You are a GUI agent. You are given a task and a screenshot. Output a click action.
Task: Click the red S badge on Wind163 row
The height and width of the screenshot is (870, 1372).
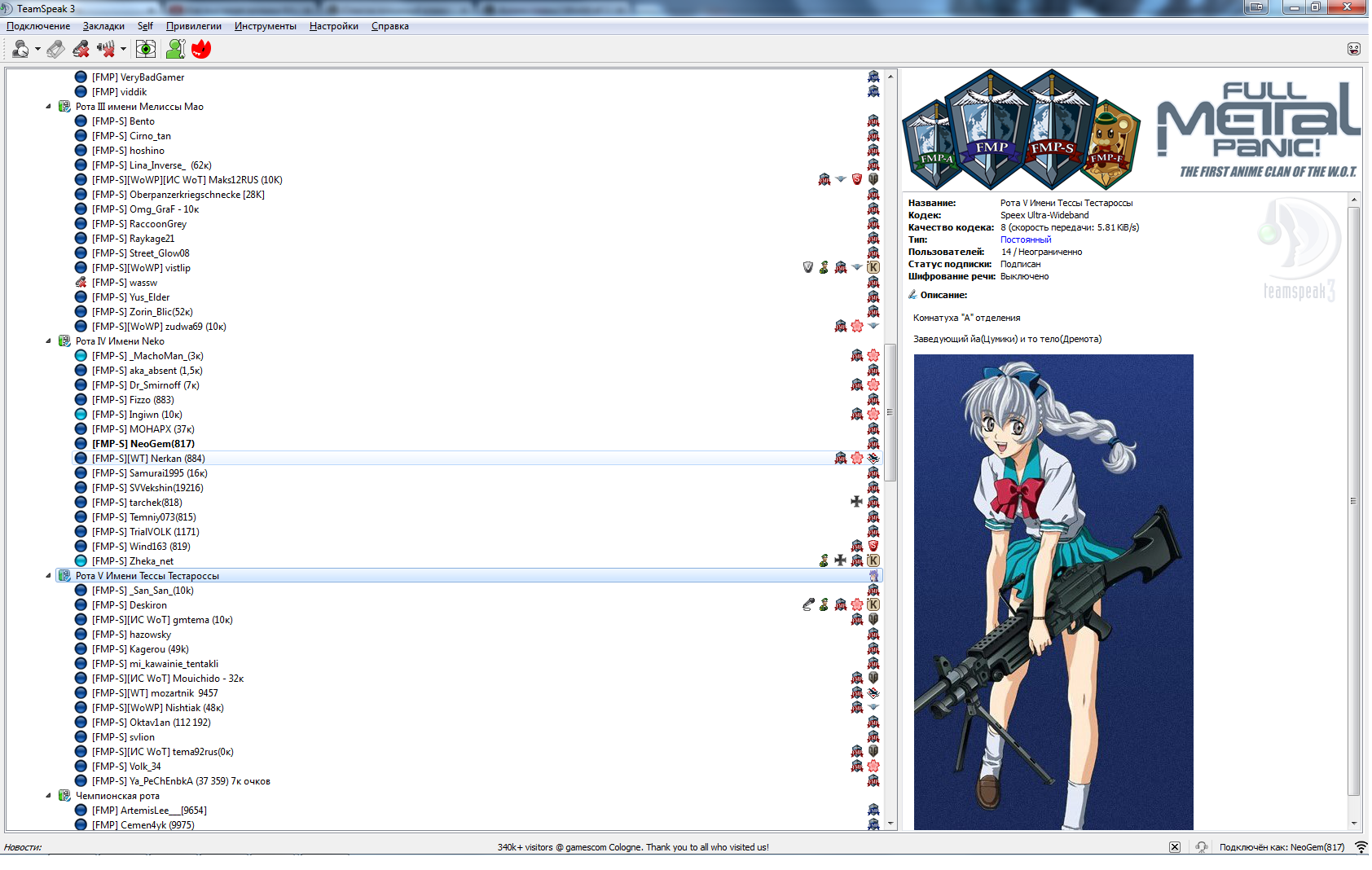point(873,546)
